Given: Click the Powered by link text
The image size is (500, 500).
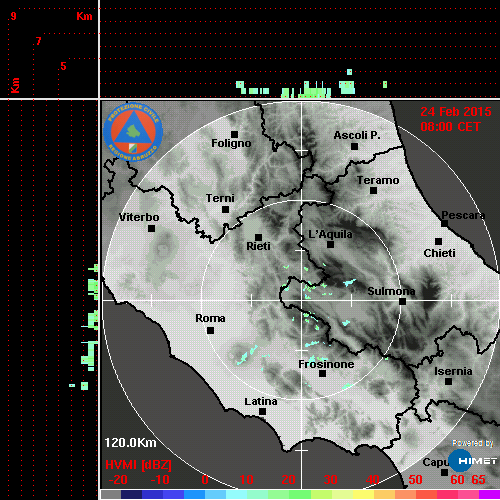Looking at the screenshot, I should (x=473, y=443).
